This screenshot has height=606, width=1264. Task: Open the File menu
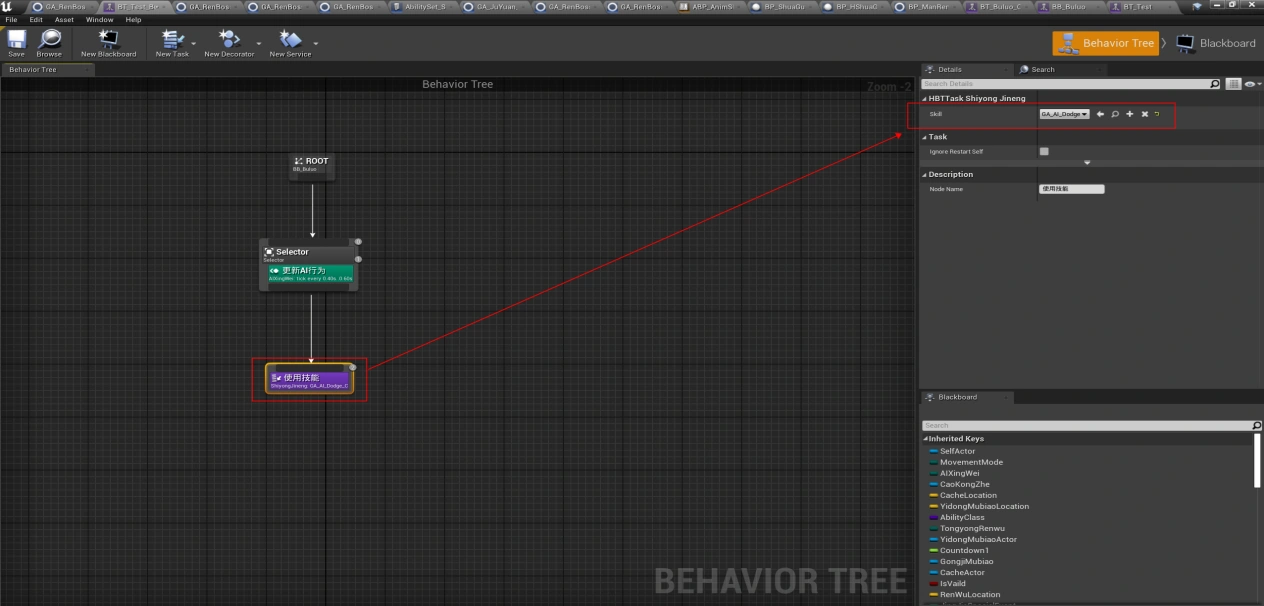[11, 19]
